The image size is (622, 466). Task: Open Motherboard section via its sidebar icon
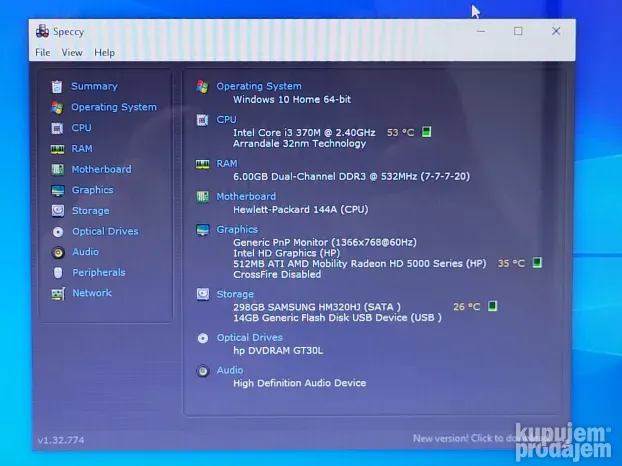click(57, 170)
